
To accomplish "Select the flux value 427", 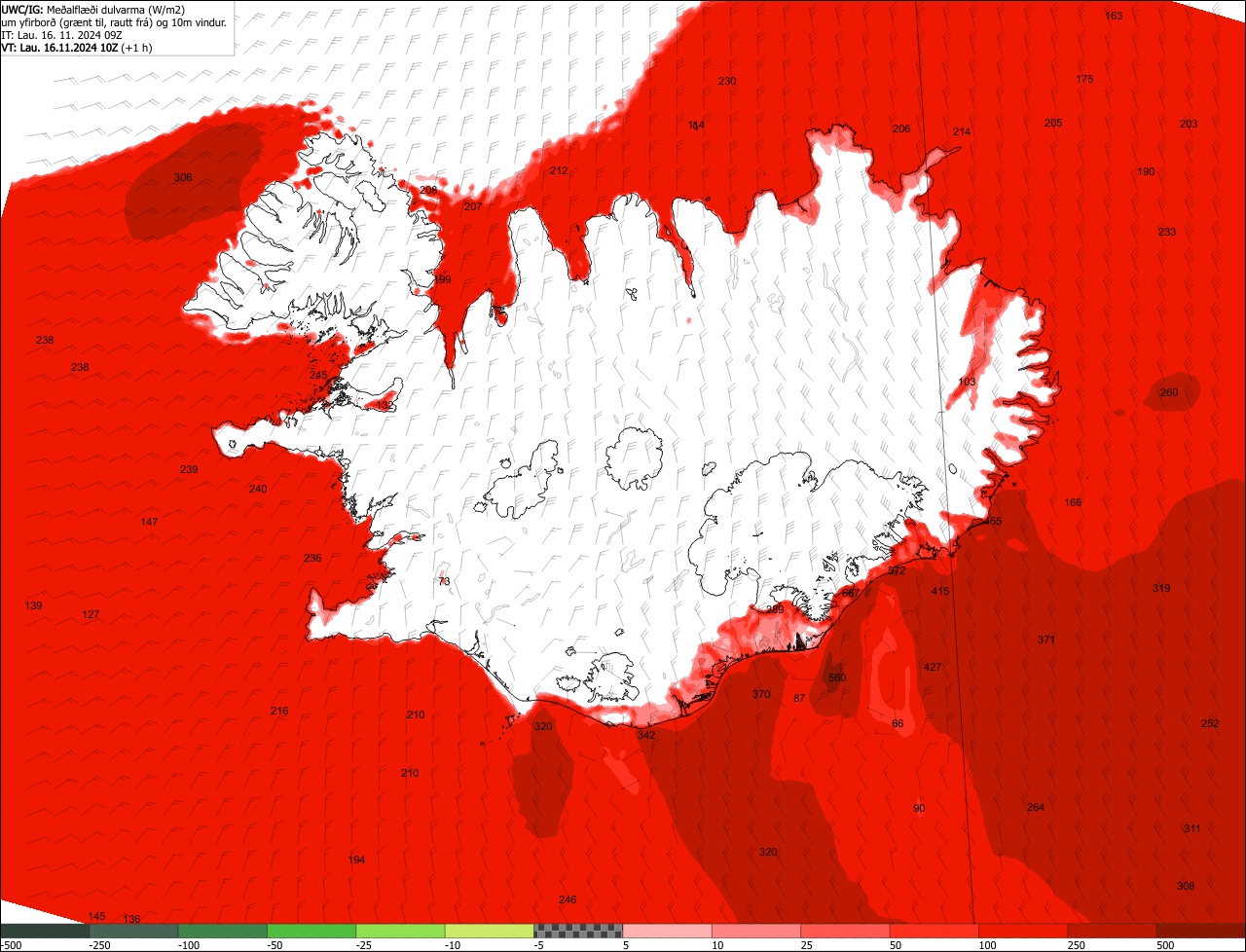I will [933, 667].
